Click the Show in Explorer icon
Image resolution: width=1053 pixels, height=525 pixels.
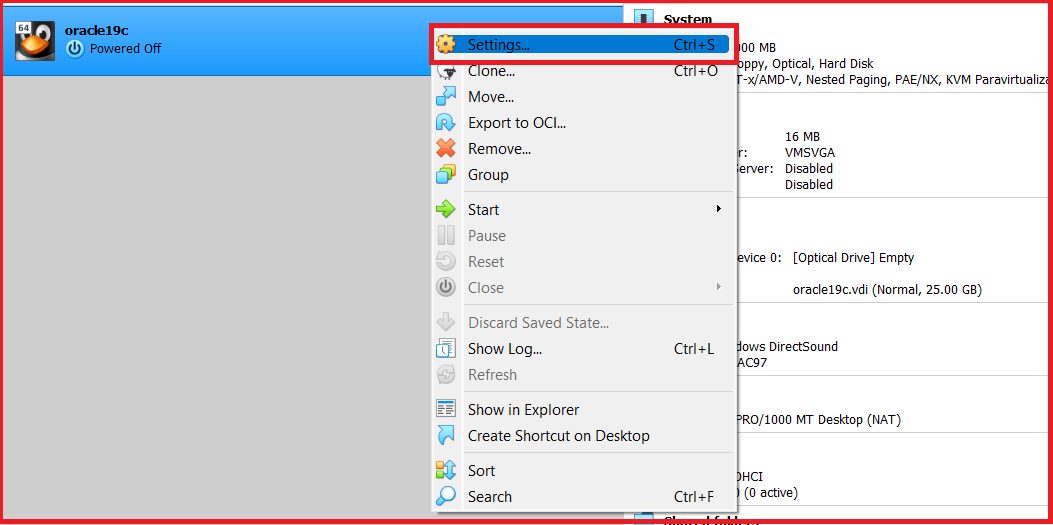click(x=446, y=410)
